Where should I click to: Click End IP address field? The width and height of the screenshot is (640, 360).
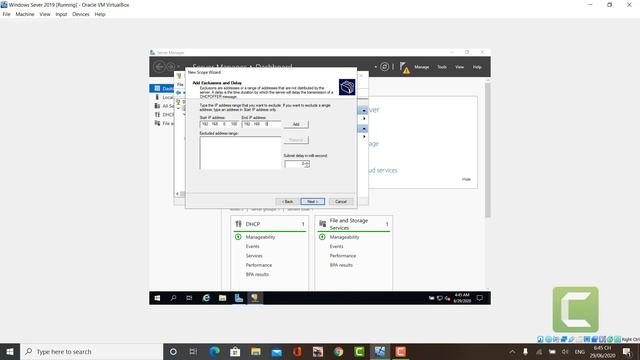[x=261, y=124]
